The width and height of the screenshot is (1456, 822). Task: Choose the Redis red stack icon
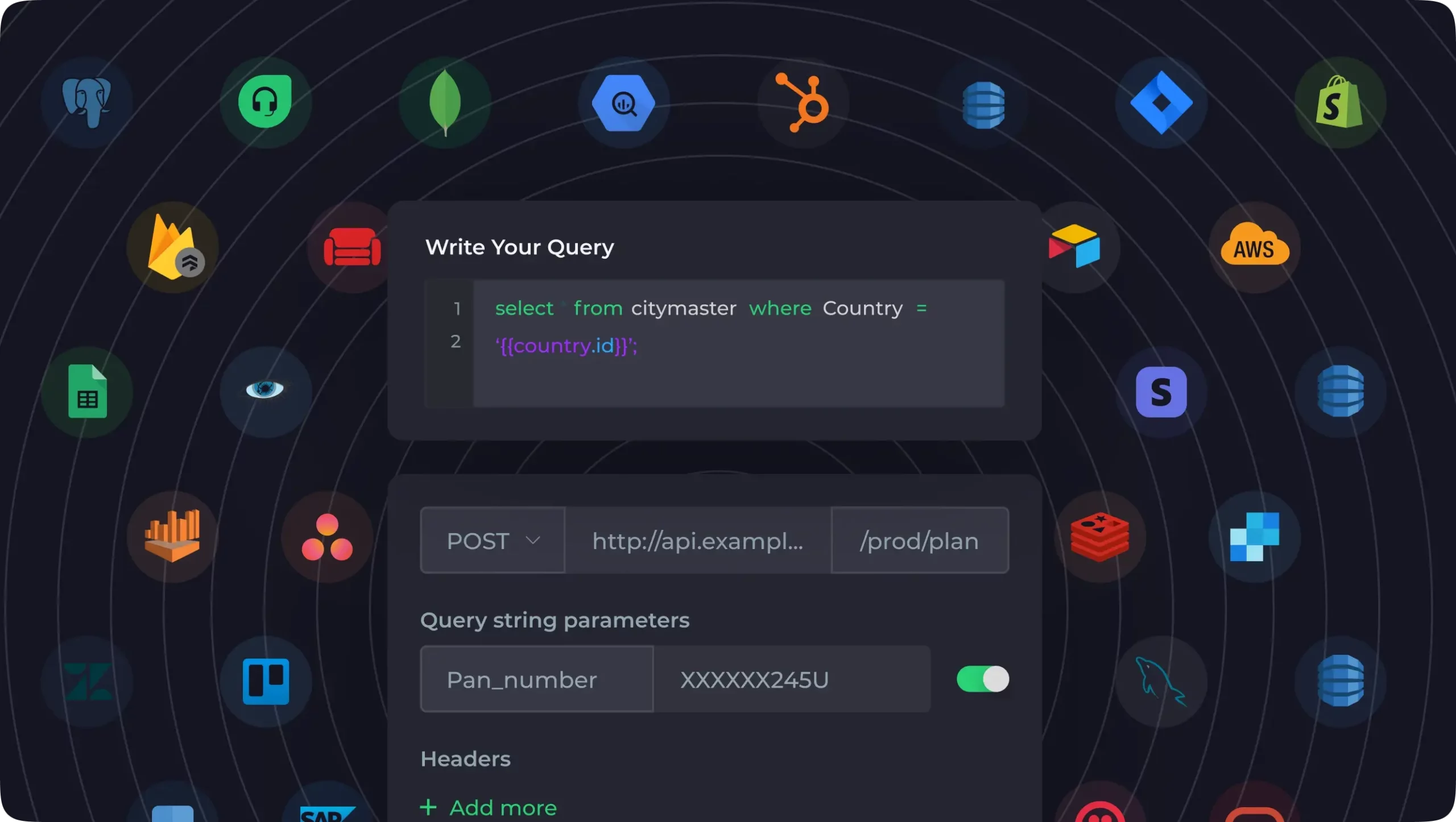pyautogui.click(x=1099, y=537)
